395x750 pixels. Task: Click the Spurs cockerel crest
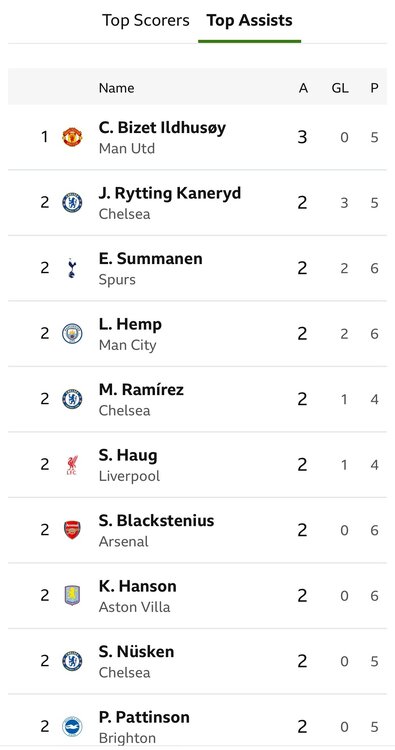coord(72,268)
